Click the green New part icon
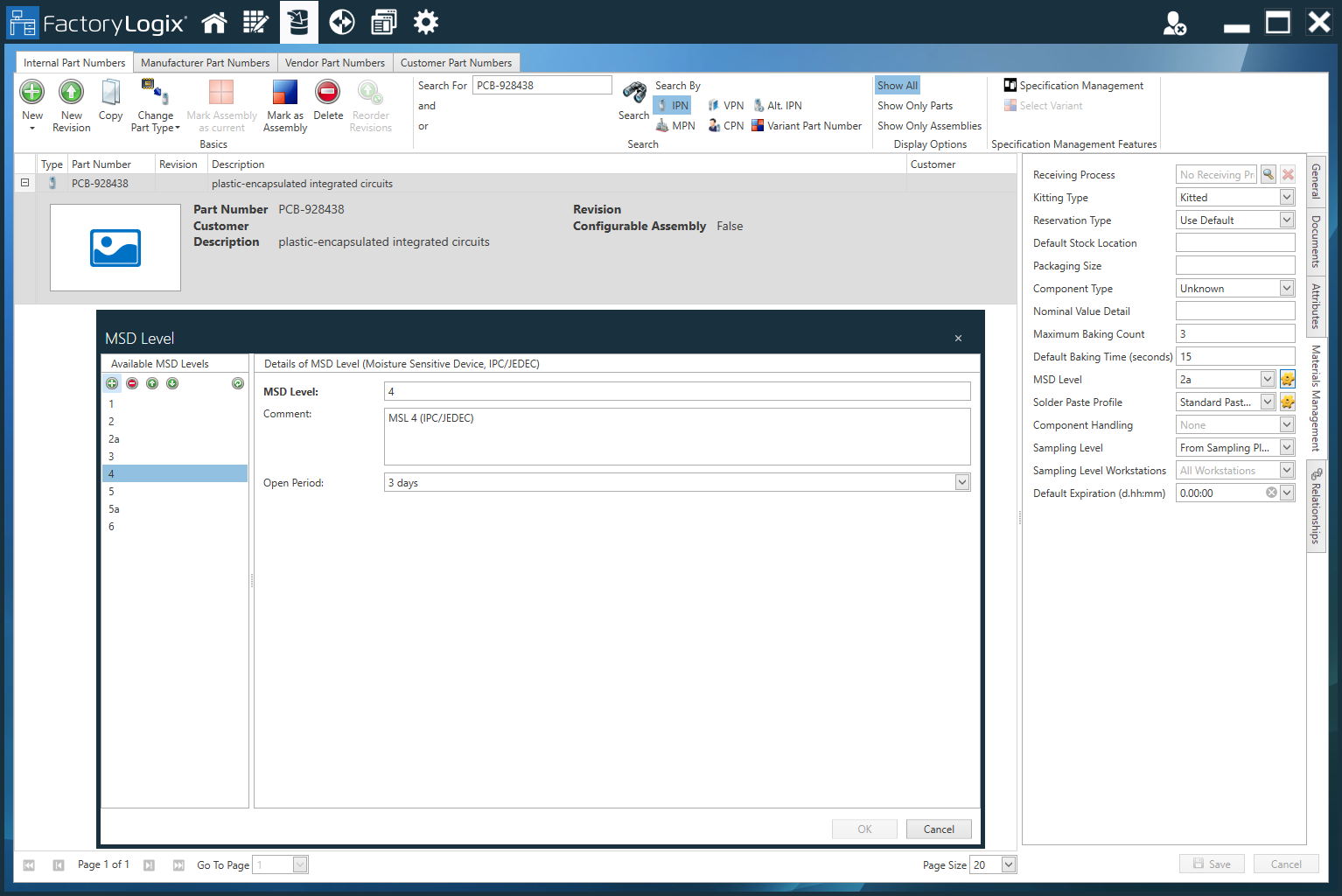 32,92
